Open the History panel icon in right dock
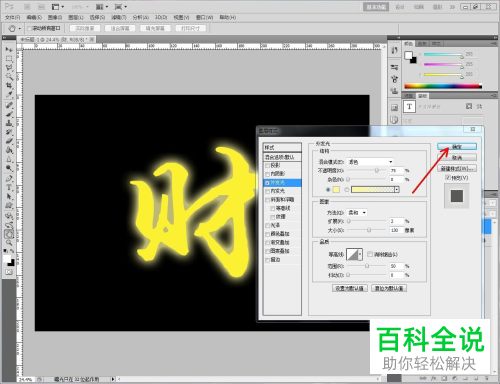Screen dimensions: 500x384 (x=394, y=50)
